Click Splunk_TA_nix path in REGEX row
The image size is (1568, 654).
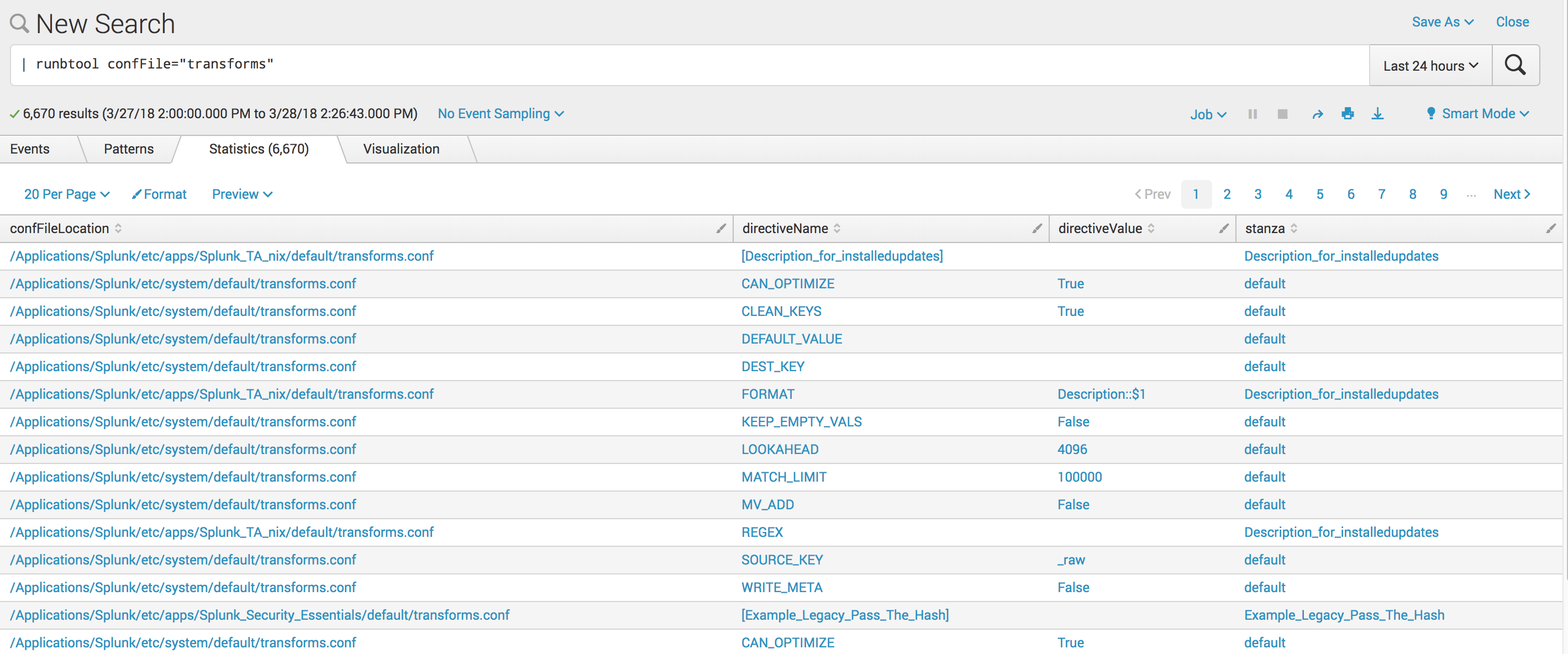click(x=222, y=532)
